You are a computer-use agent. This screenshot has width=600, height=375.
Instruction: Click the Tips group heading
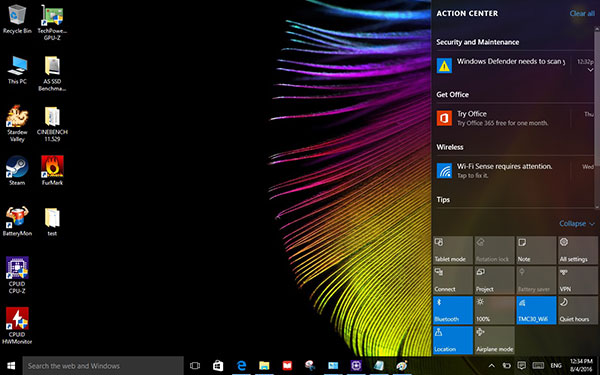443,199
